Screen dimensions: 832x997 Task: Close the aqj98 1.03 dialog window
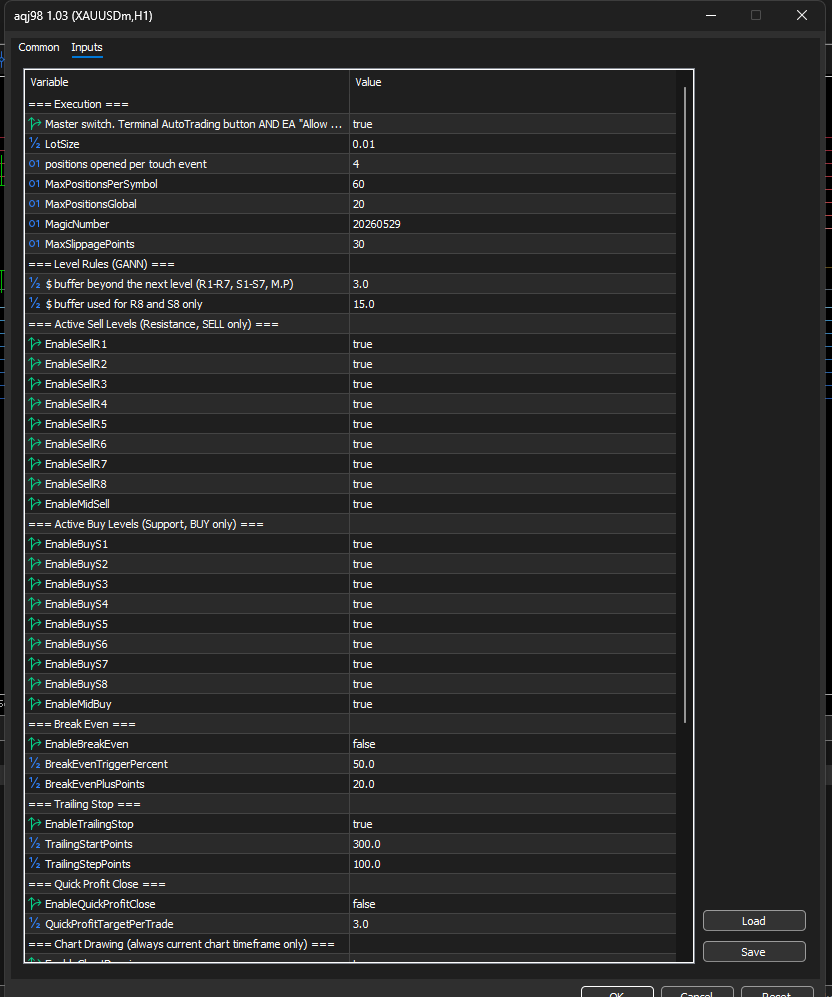click(801, 15)
